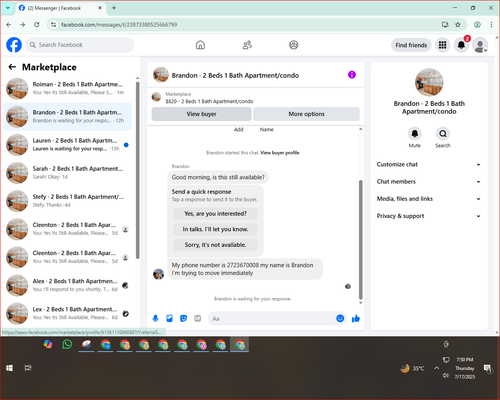Show hidden system tray icons
Image resolution: width=500 pixels, height=400 pixels.
(436, 368)
